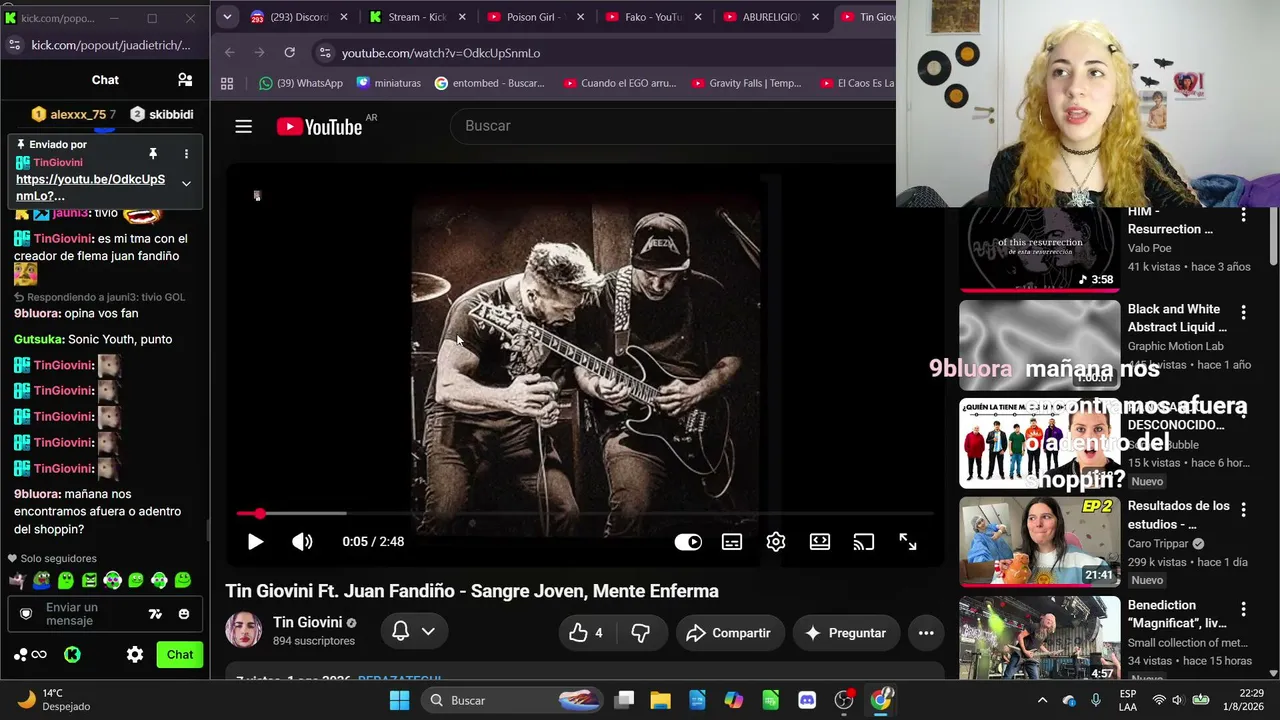Open options for Resultados de los estudios
This screenshot has width=1280, height=720.
[1243, 510]
